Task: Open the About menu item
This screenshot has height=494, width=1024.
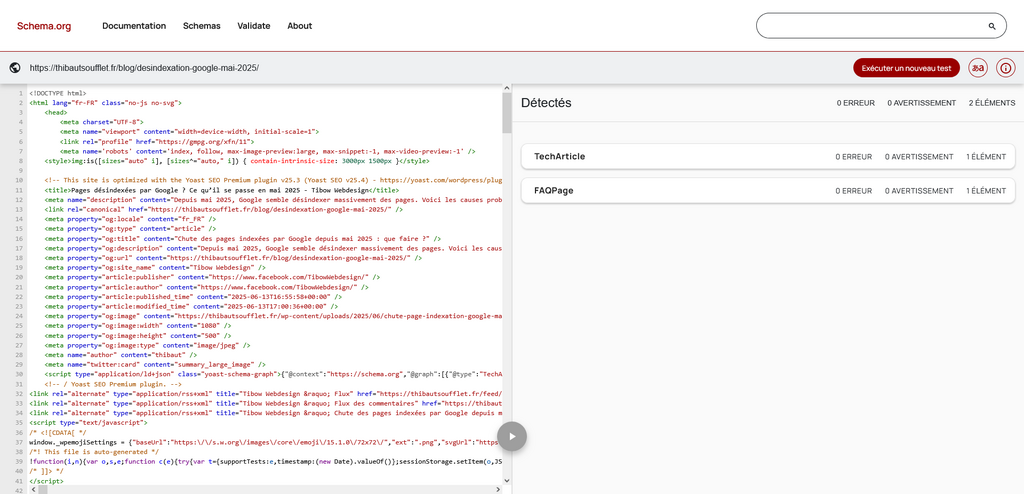Action: coord(300,26)
